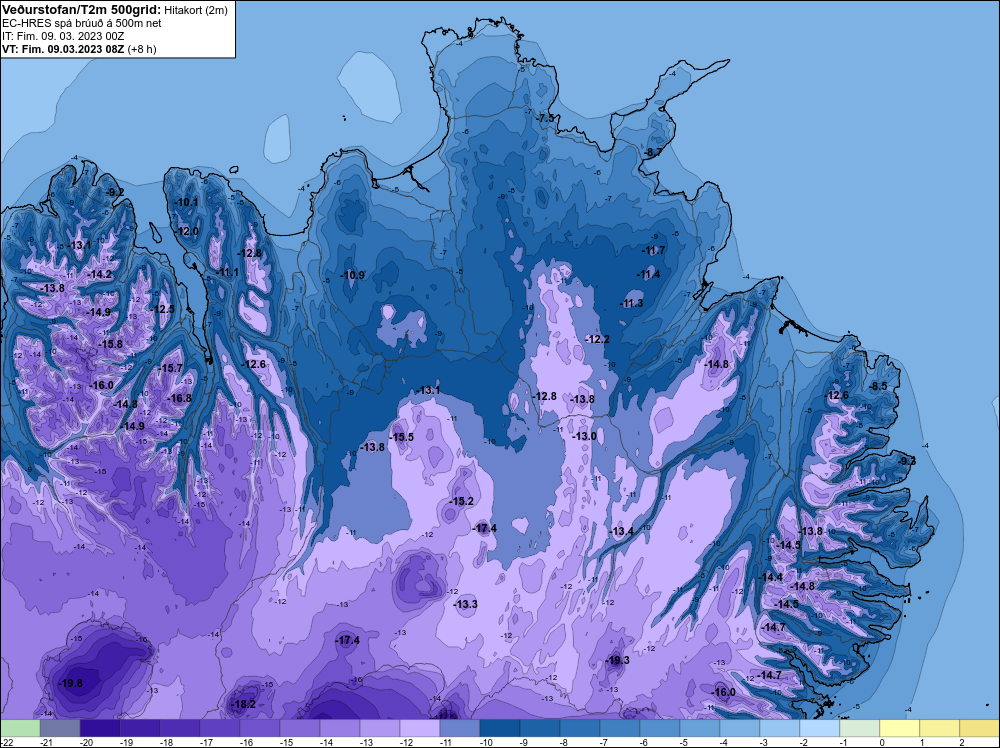
Task: Click the -13.3 temperature value
Action: (x=466, y=604)
